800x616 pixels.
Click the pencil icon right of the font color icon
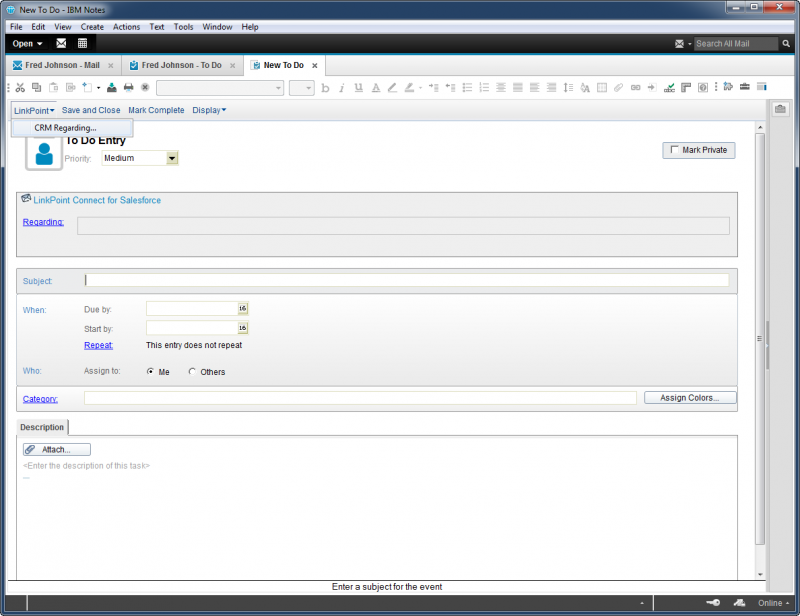tap(392, 88)
